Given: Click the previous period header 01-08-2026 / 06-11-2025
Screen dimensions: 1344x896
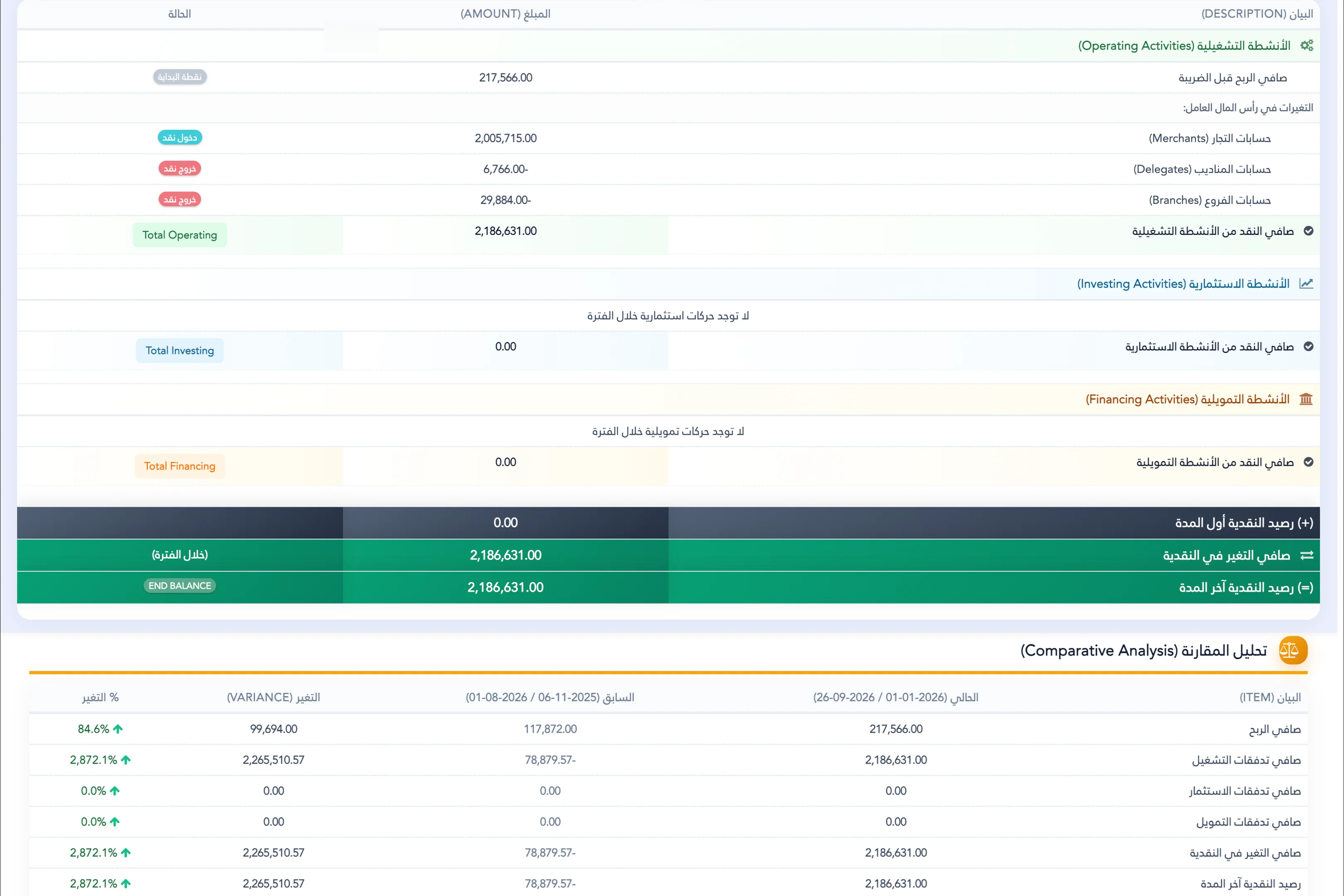Looking at the screenshot, I should tap(550, 697).
